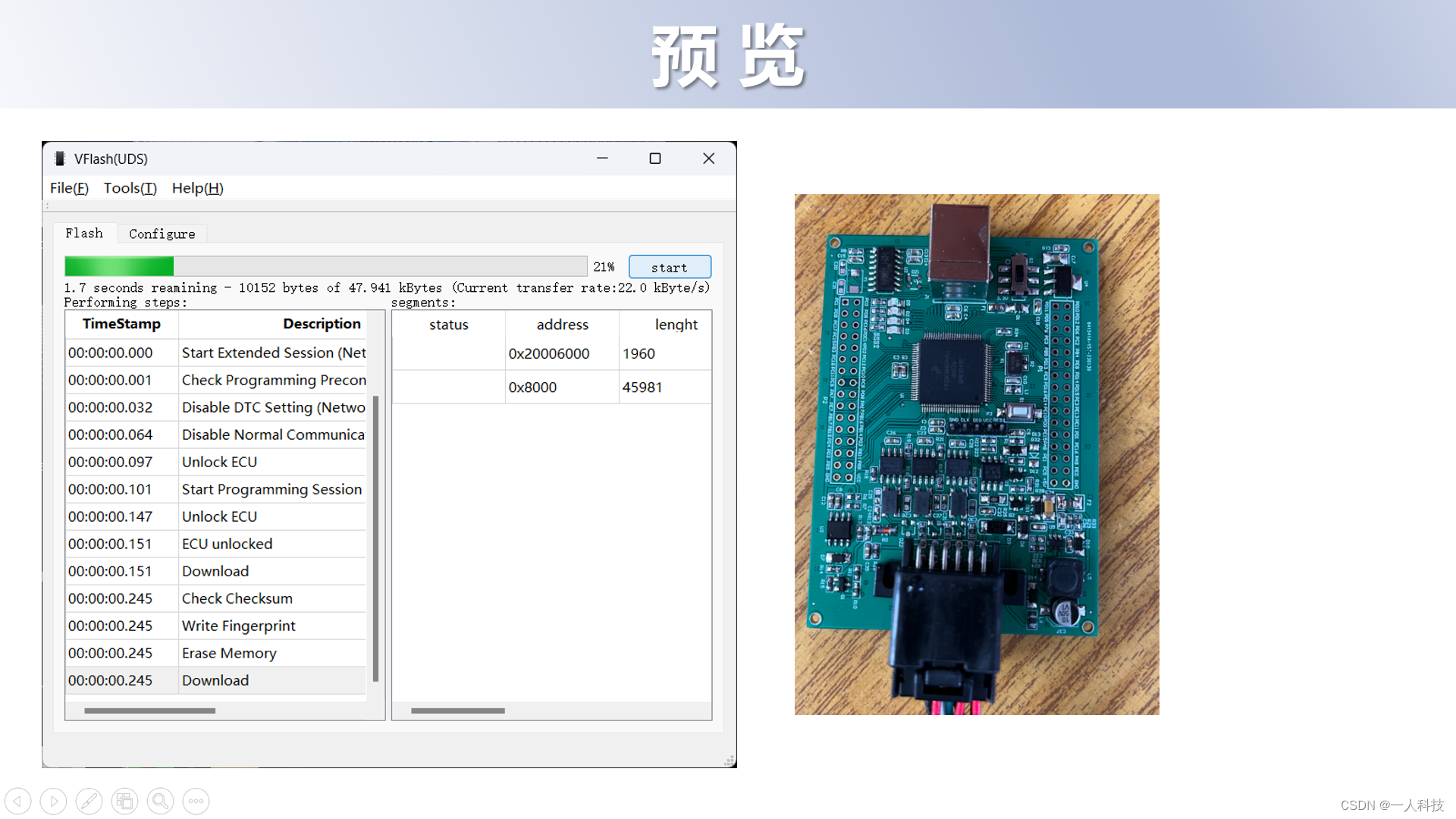Click the 21% flashing progress bar
The width and height of the screenshot is (1456, 819).
pos(325,265)
